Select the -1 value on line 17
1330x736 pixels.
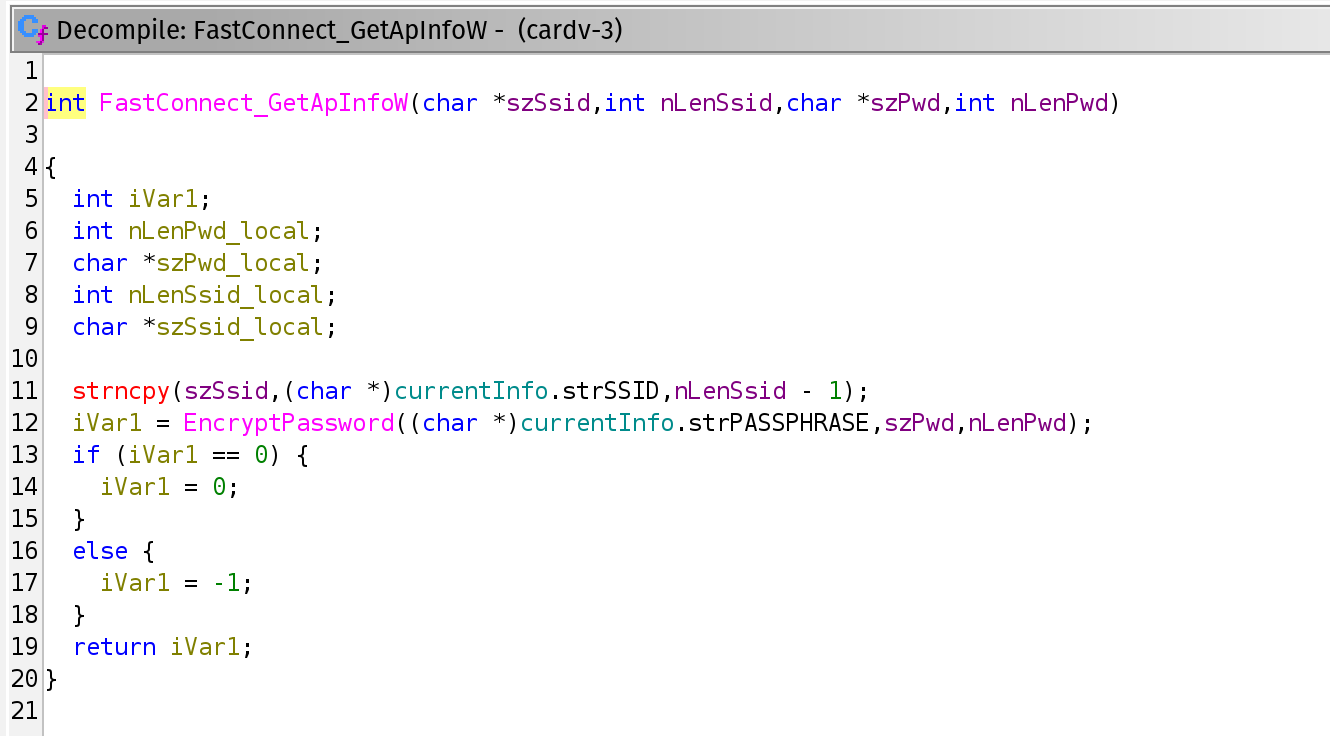tap(227, 583)
